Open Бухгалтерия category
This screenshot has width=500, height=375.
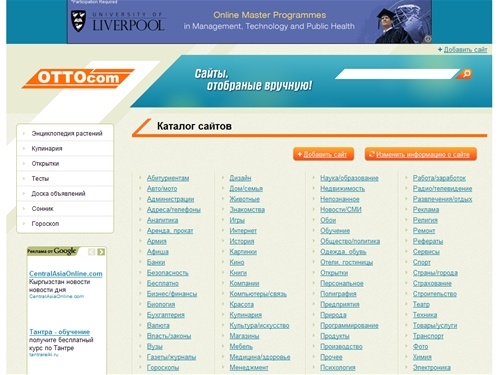pyautogui.click(x=166, y=315)
